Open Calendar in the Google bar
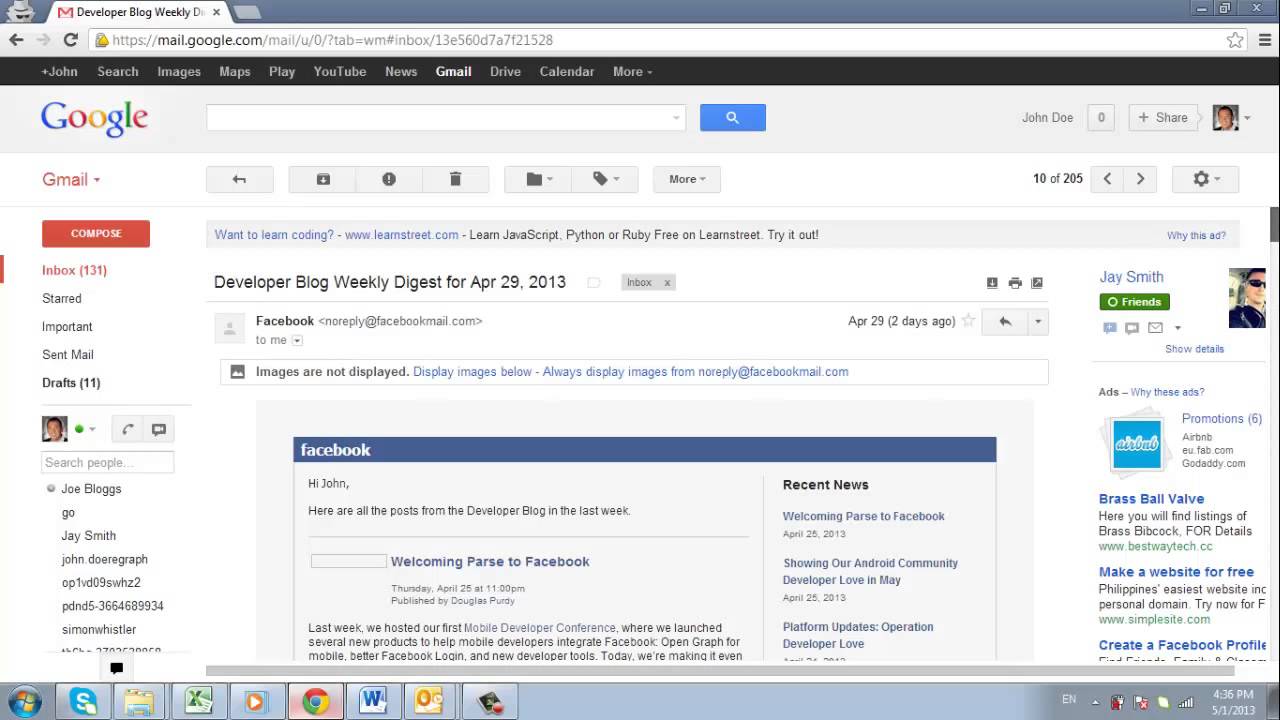The width and height of the screenshot is (1280, 720). point(567,71)
